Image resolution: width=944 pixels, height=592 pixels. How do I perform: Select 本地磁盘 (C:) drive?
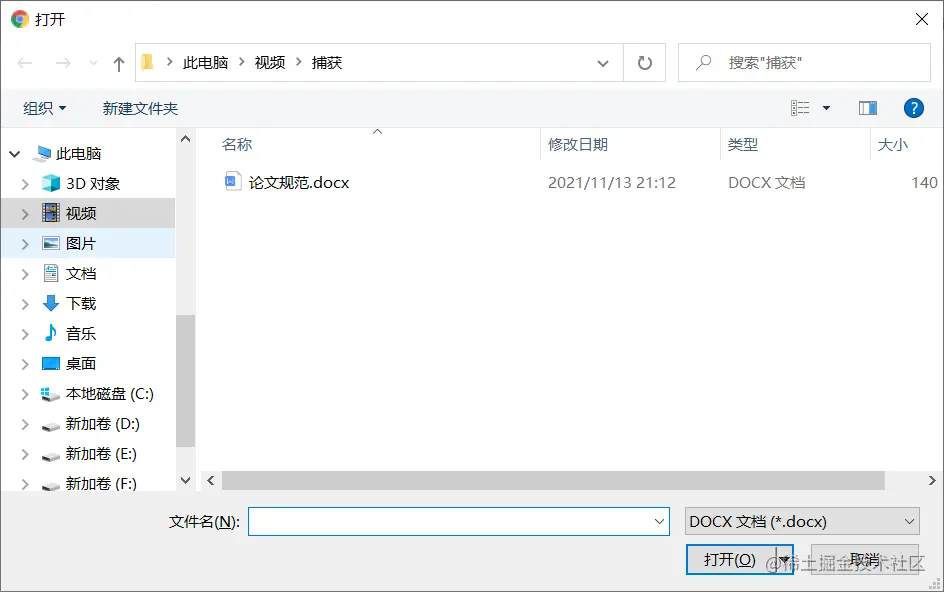pyautogui.click(x=110, y=394)
